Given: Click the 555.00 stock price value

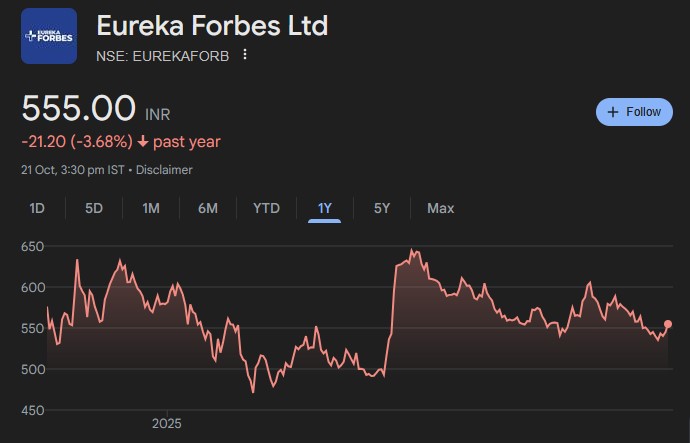Looking at the screenshot, I should 79,108.
